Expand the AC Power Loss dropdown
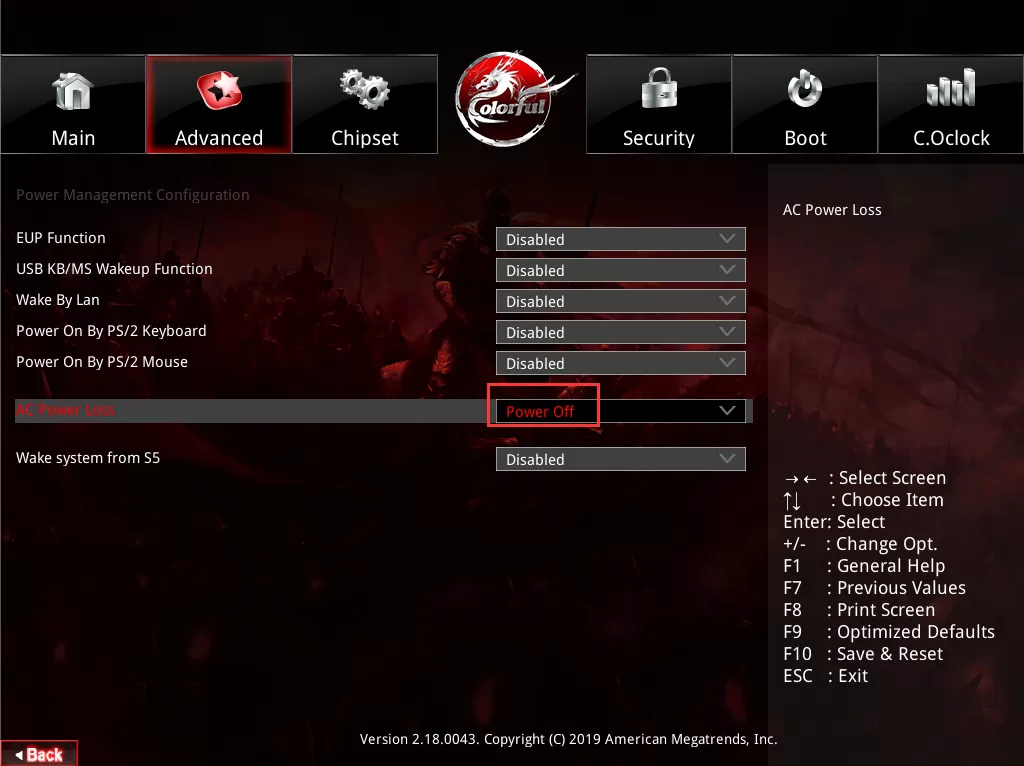1024x766 pixels. click(x=620, y=410)
